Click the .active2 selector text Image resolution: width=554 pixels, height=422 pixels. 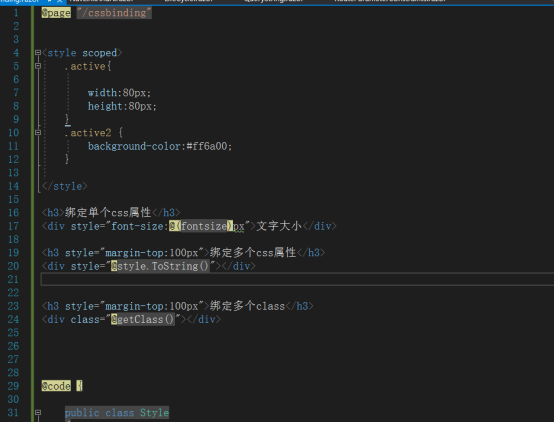pos(88,133)
